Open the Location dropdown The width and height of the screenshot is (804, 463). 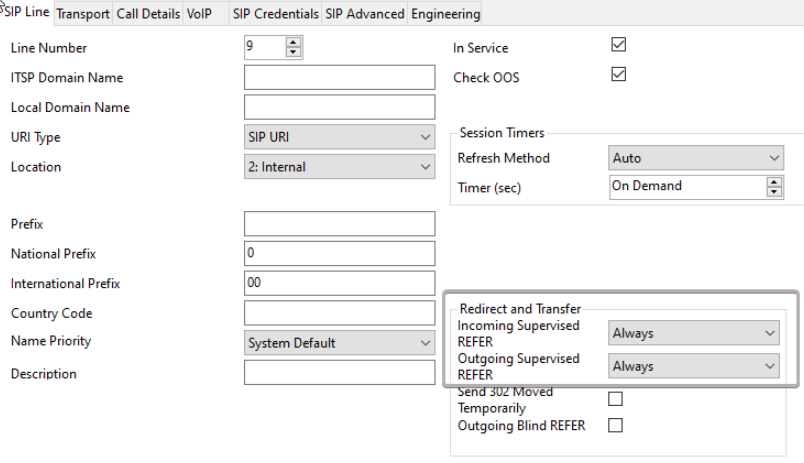339,167
